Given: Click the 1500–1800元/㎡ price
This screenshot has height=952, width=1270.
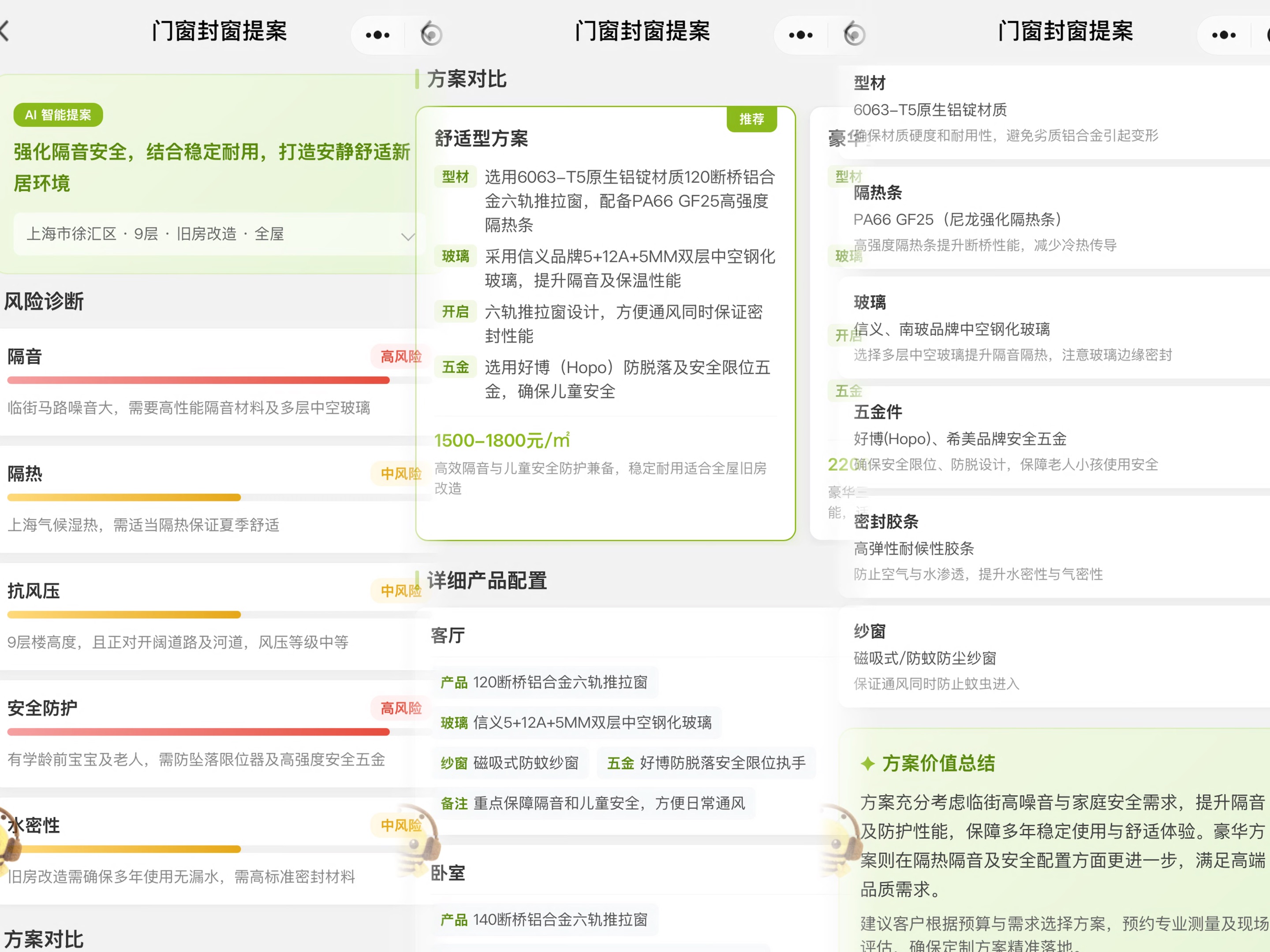Looking at the screenshot, I should (502, 440).
